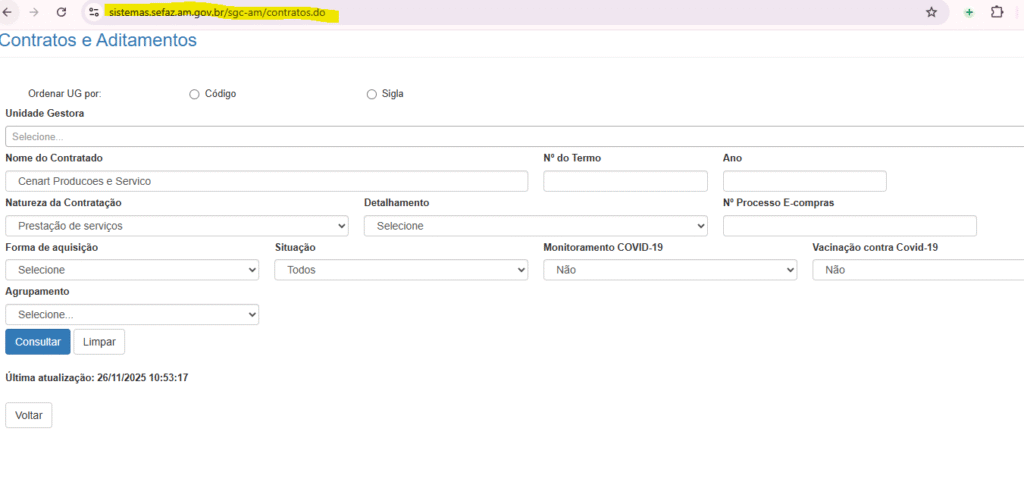Expand the Natureza da Contratação dropdown

(177, 226)
